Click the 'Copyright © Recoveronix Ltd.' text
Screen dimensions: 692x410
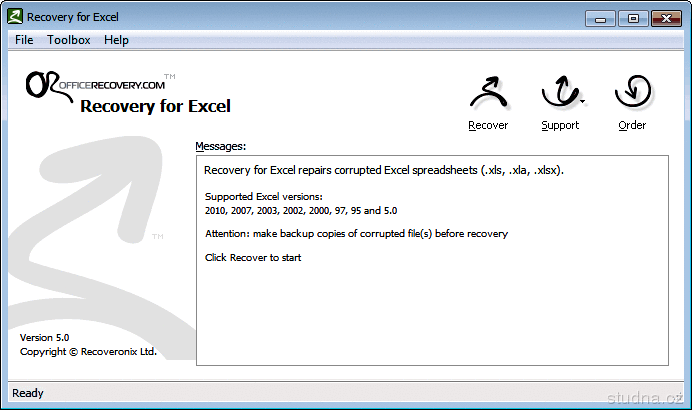88,352
